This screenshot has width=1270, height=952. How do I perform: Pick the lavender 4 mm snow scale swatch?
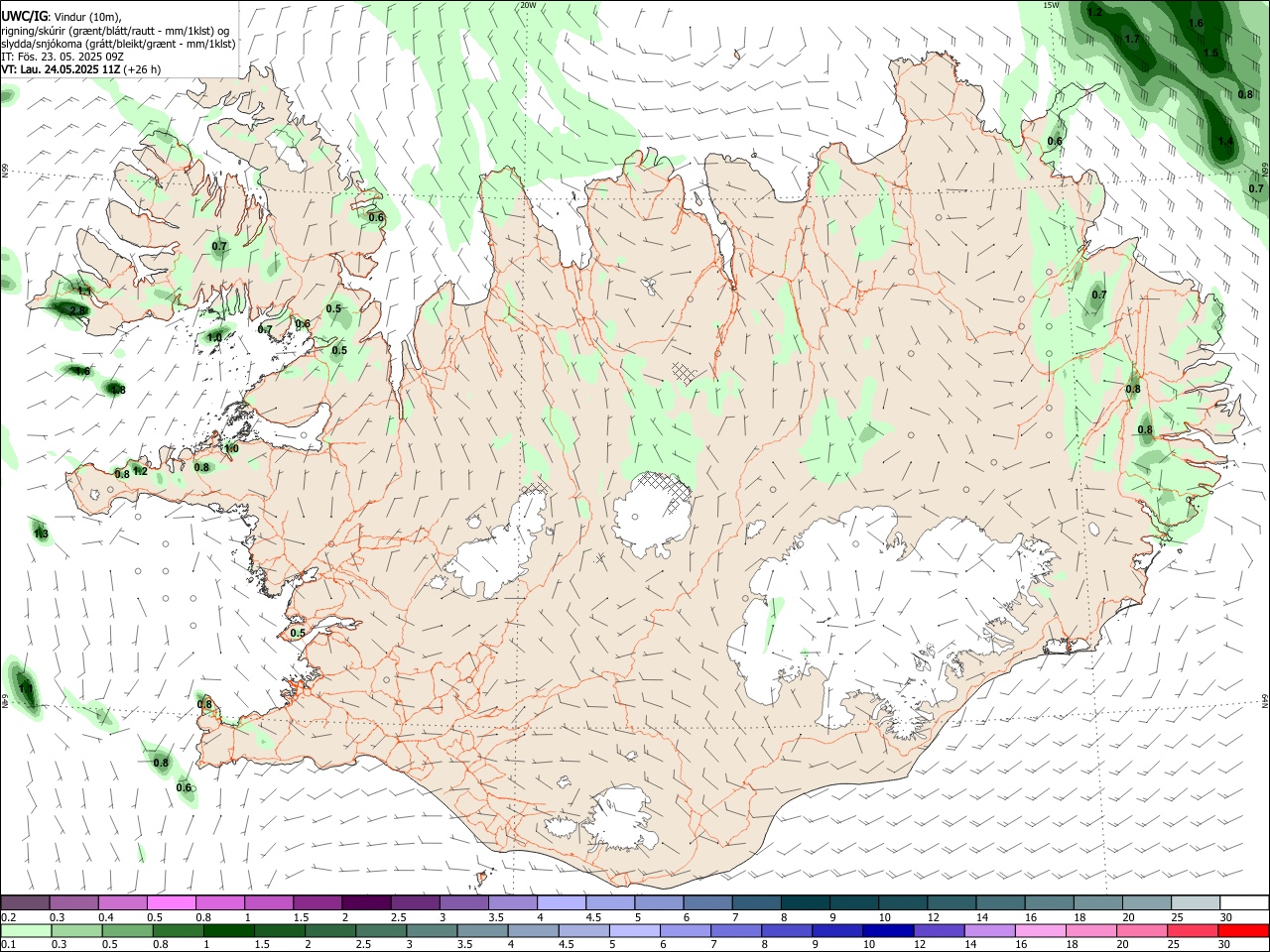pyautogui.click(x=561, y=902)
